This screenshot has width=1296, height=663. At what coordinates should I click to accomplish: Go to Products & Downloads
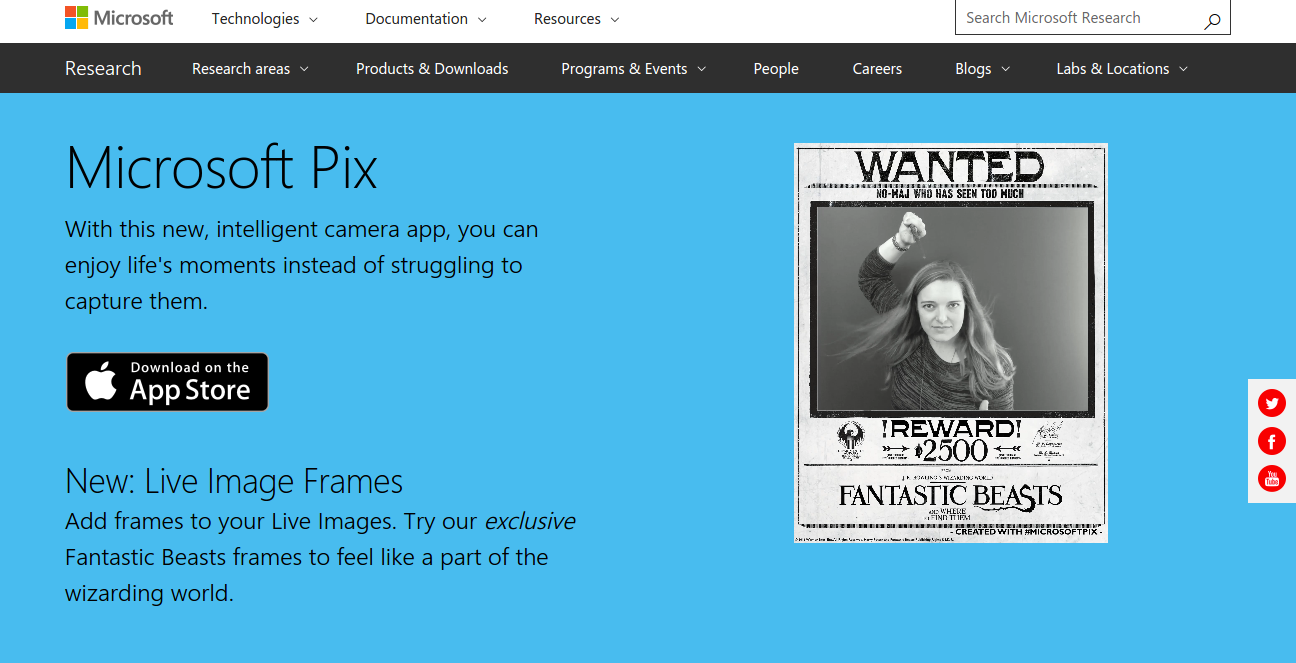tap(432, 69)
